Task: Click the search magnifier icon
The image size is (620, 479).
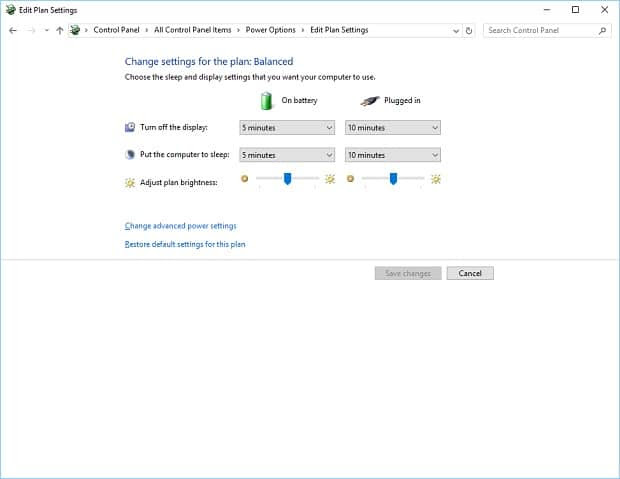Action: [602, 30]
